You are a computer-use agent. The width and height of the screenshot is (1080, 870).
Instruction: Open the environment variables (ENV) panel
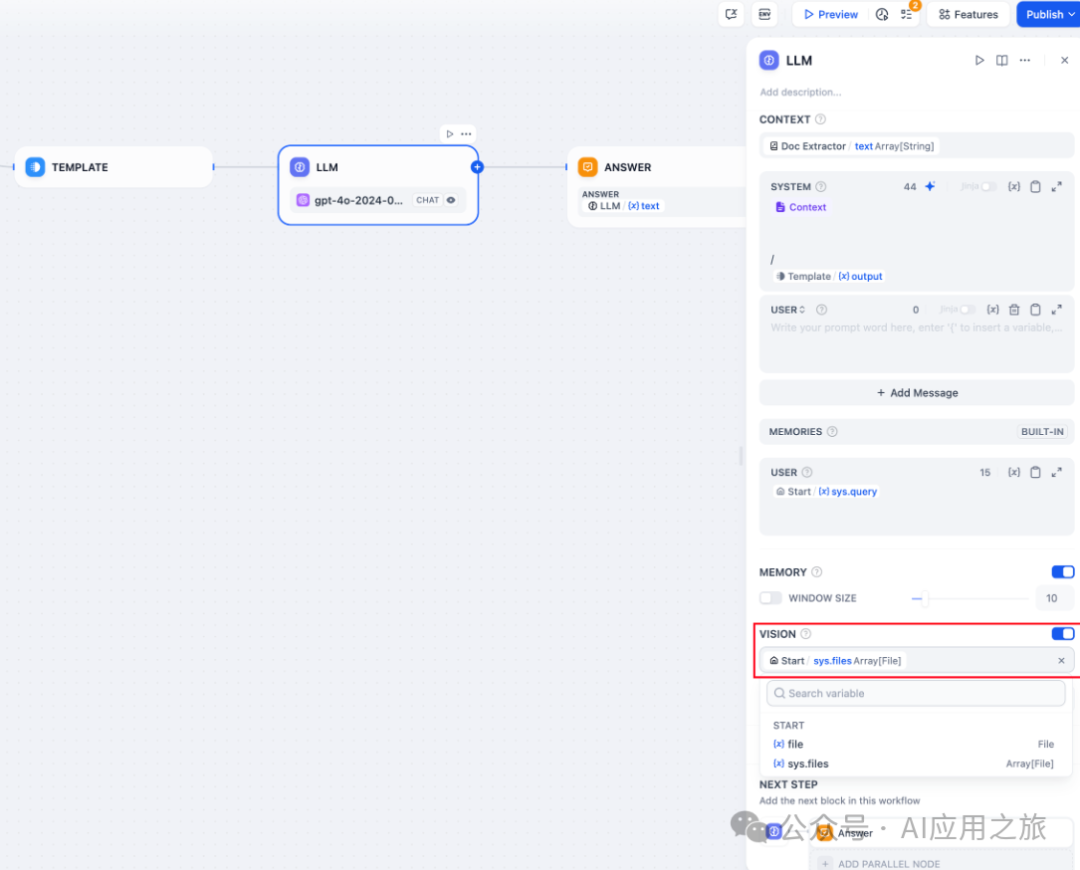[764, 15]
